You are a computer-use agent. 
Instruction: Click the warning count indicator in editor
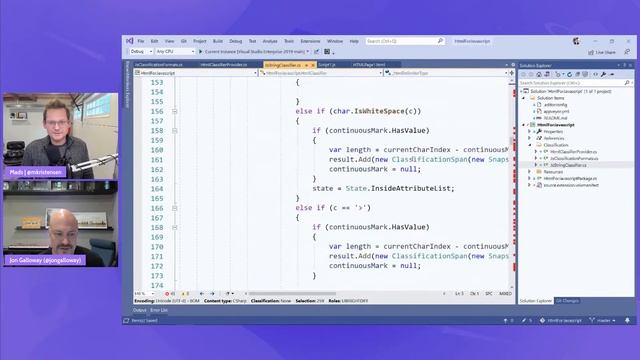point(185,293)
